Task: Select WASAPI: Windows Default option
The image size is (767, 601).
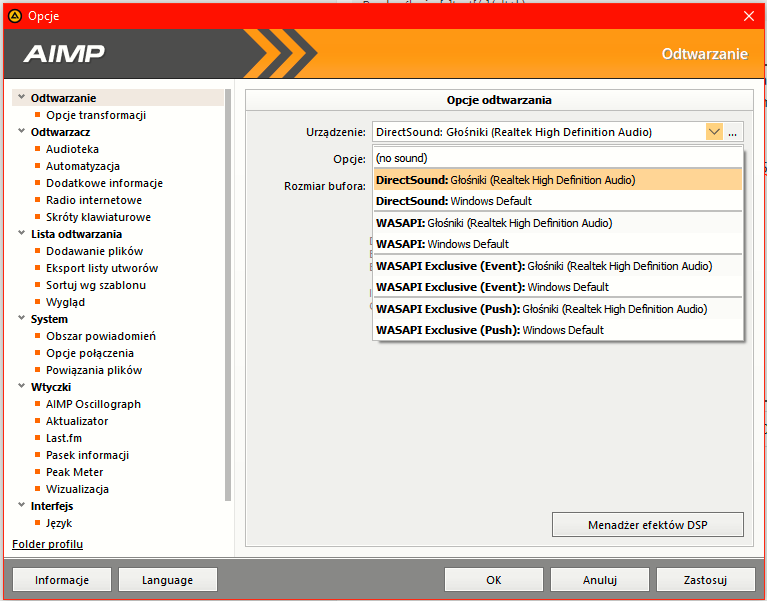Action: click(x=558, y=244)
